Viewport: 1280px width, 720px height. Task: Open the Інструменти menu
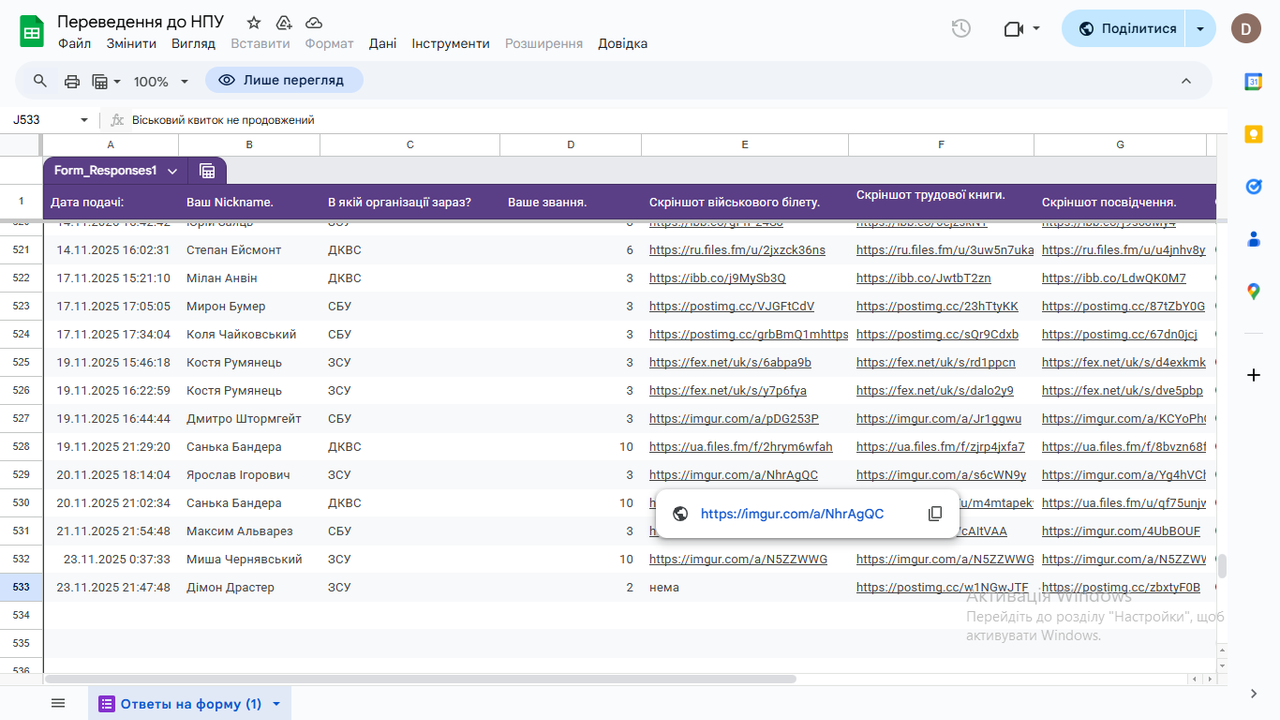(x=451, y=44)
